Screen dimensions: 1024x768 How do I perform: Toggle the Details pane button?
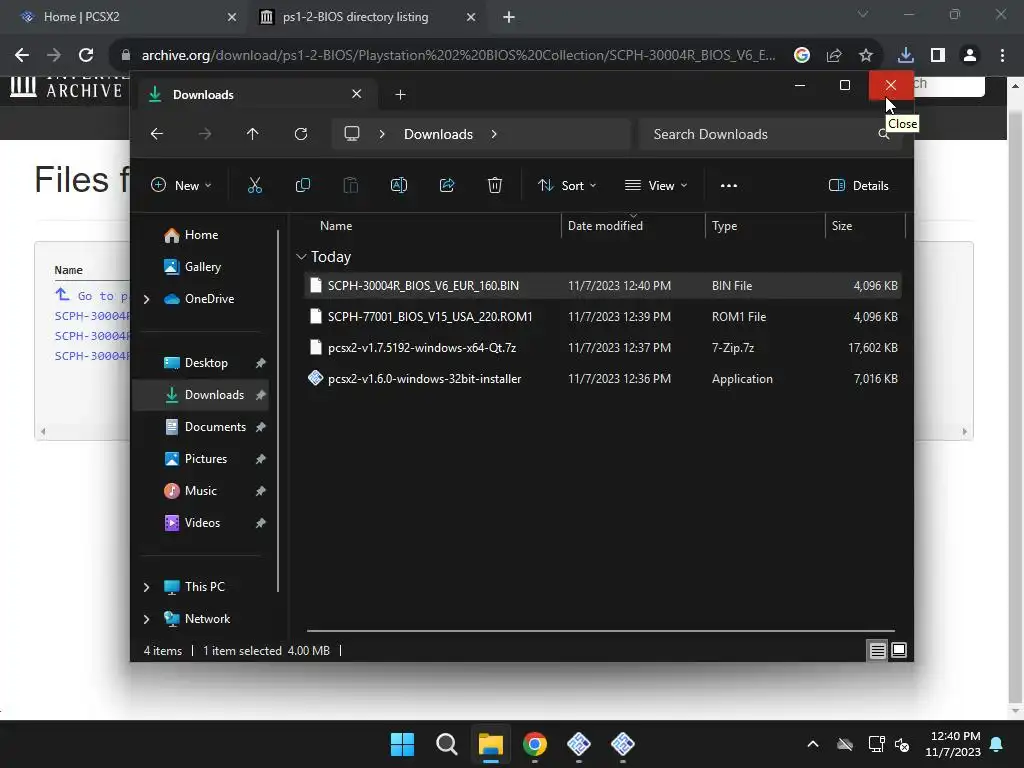pyautogui.click(x=858, y=185)
